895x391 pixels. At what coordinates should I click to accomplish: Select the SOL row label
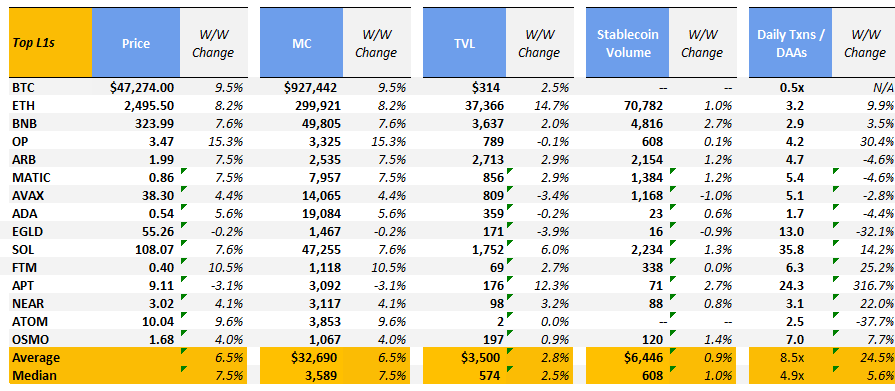tap(22, 250)
